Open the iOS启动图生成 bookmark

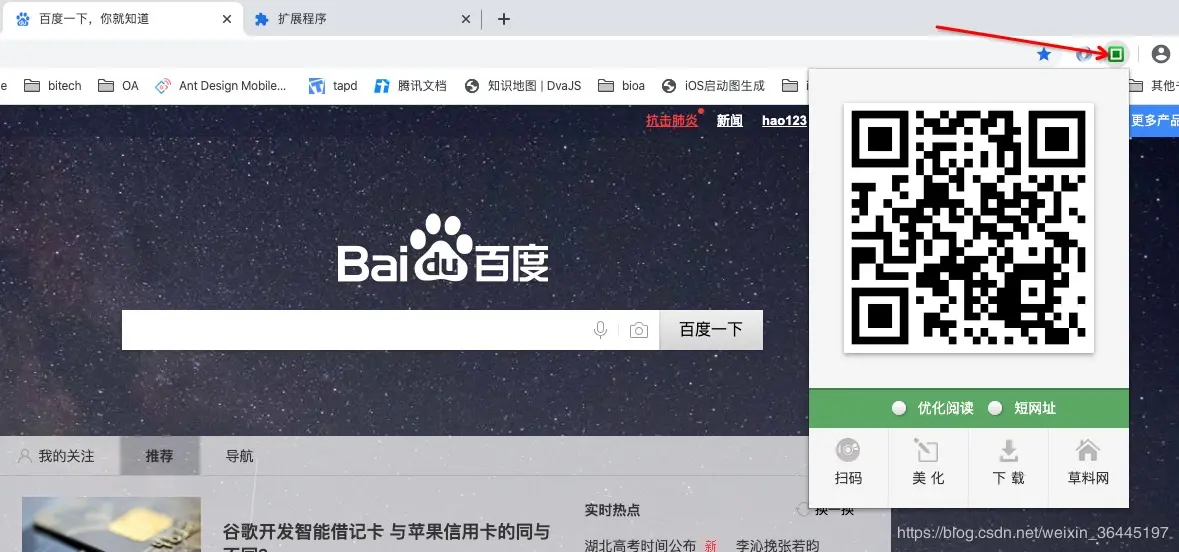click(713, 86)
